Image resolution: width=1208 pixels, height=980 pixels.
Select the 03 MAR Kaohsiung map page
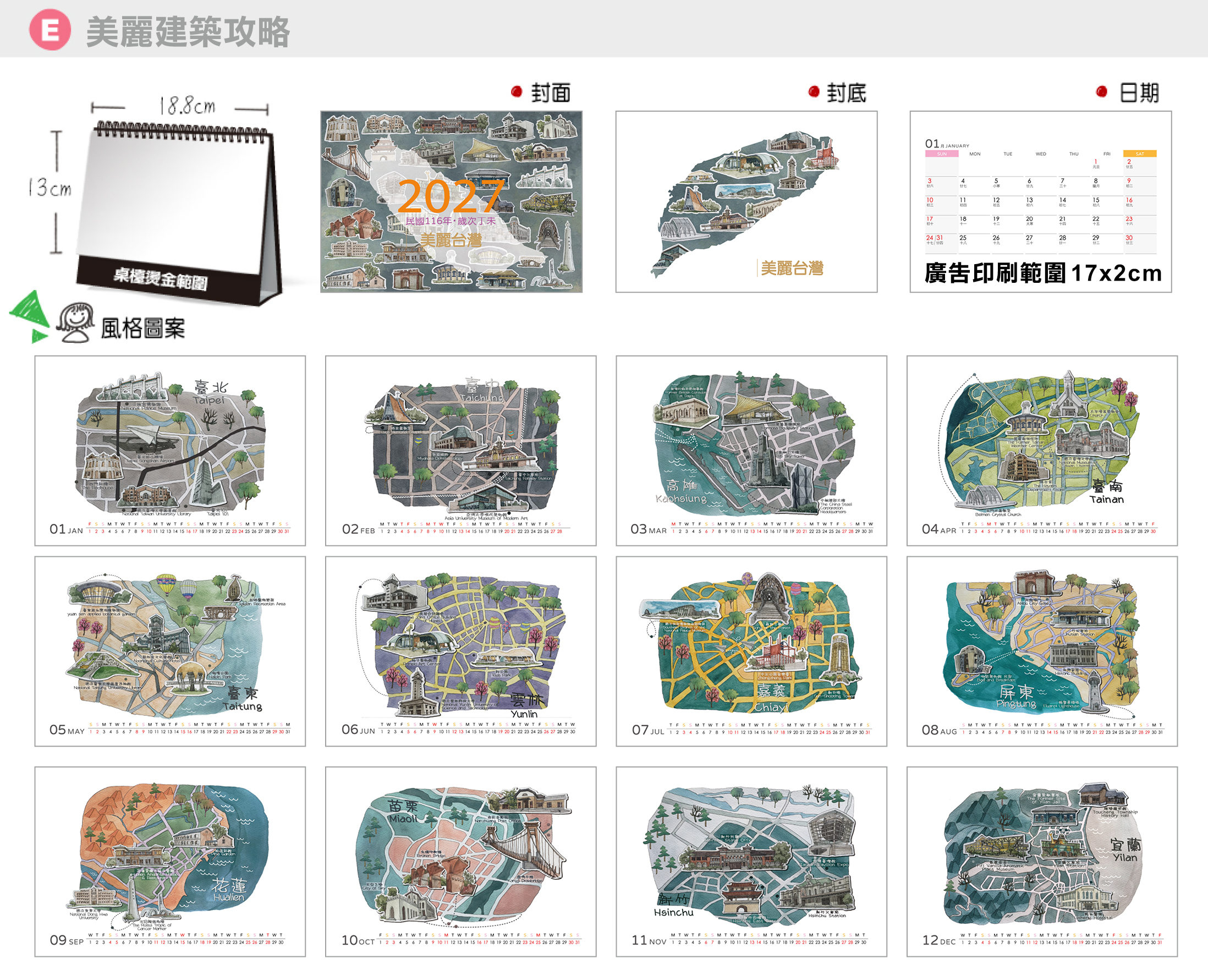coord(751,451)
